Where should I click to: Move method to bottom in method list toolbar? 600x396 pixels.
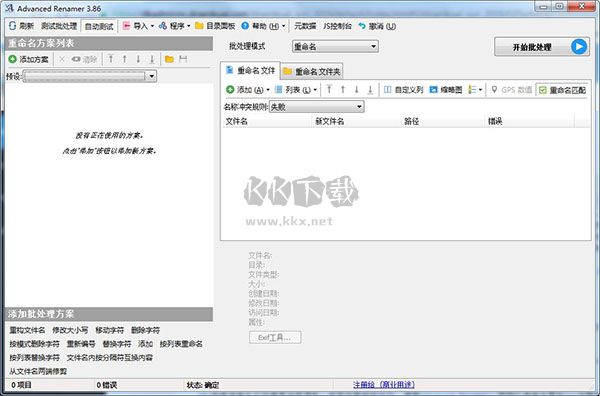click(152, 59)
